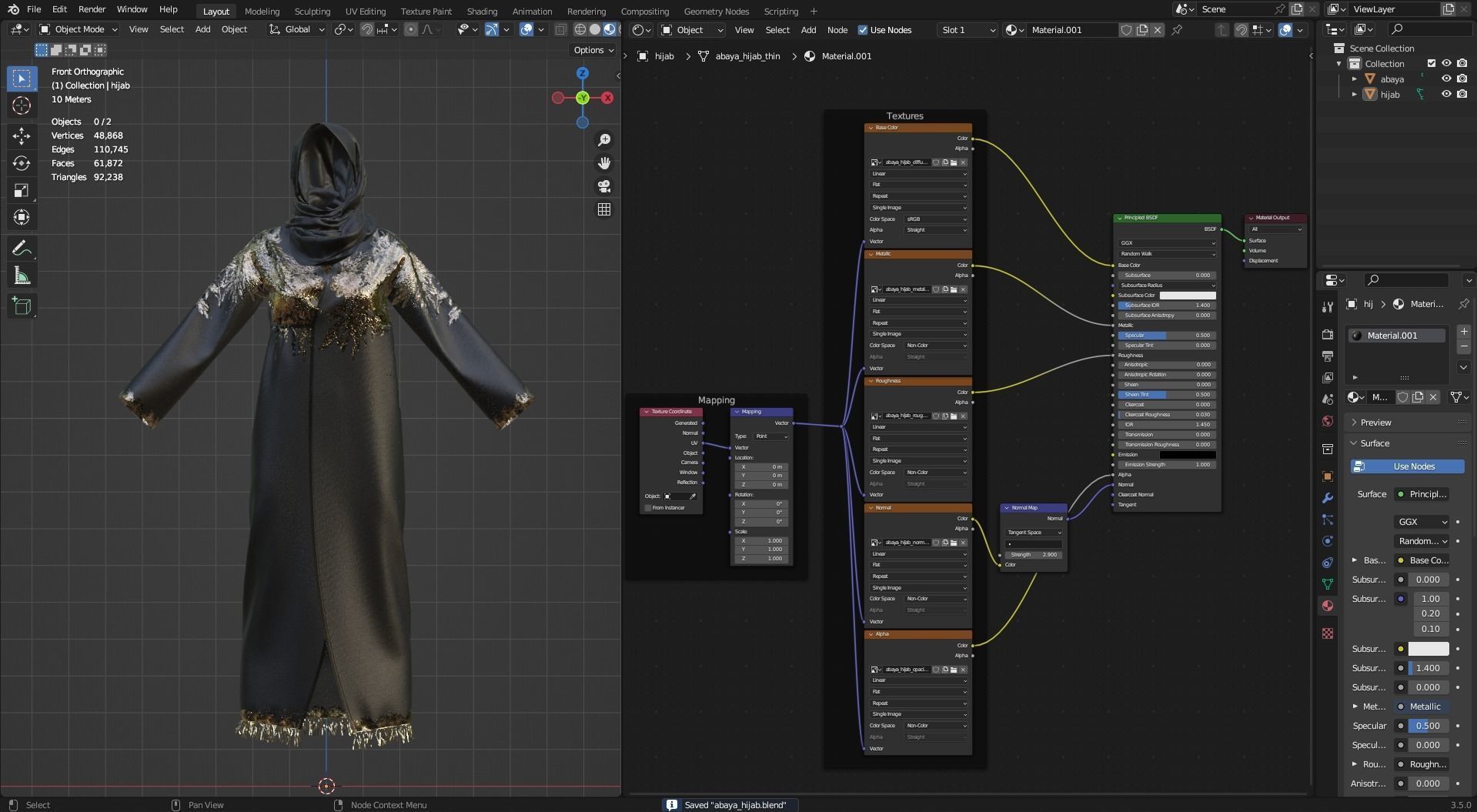
Task: Unlink Material.001 in node editor header
Action: (1158, 30)
